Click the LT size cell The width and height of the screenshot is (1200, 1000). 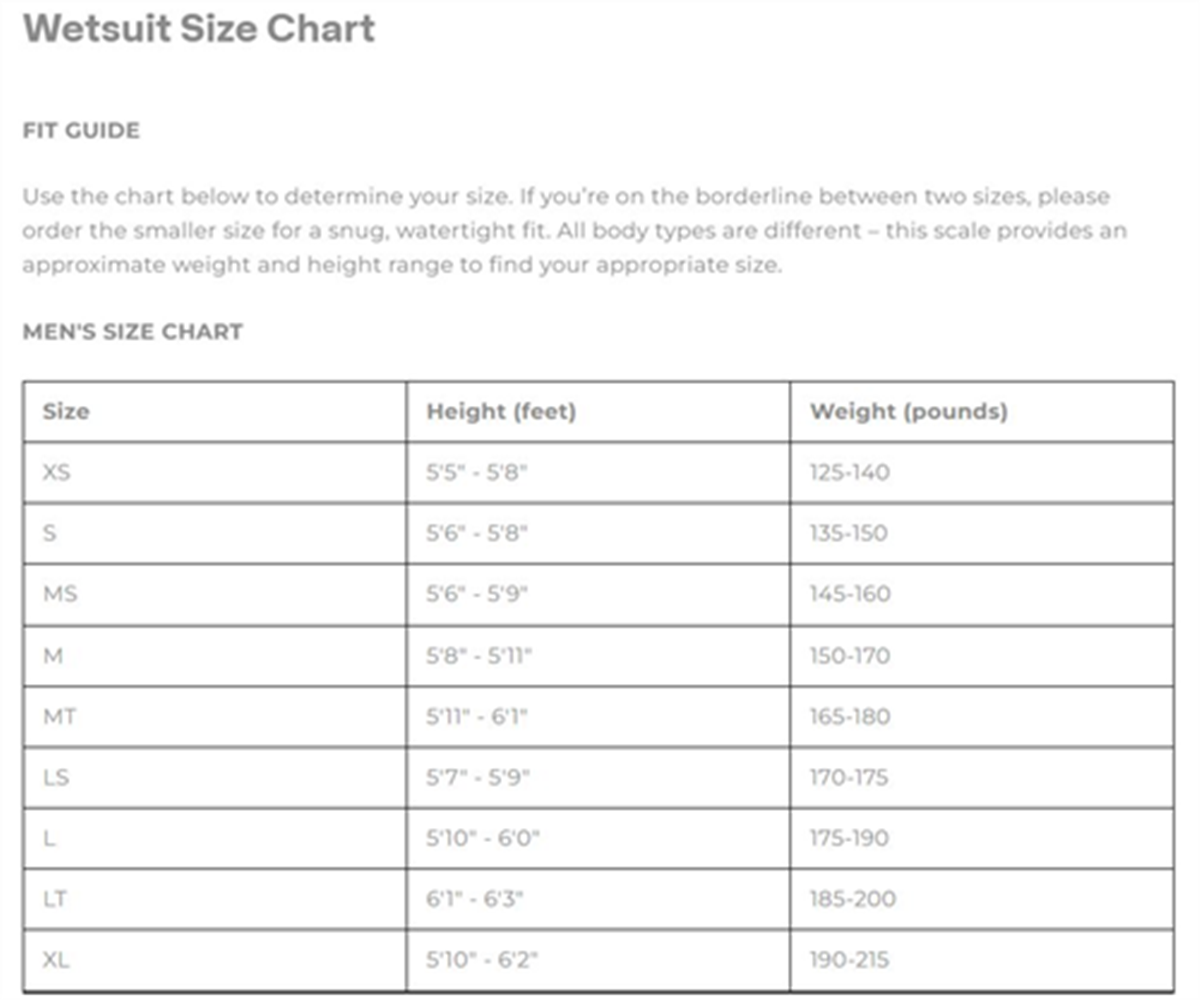tap(56, 899)
